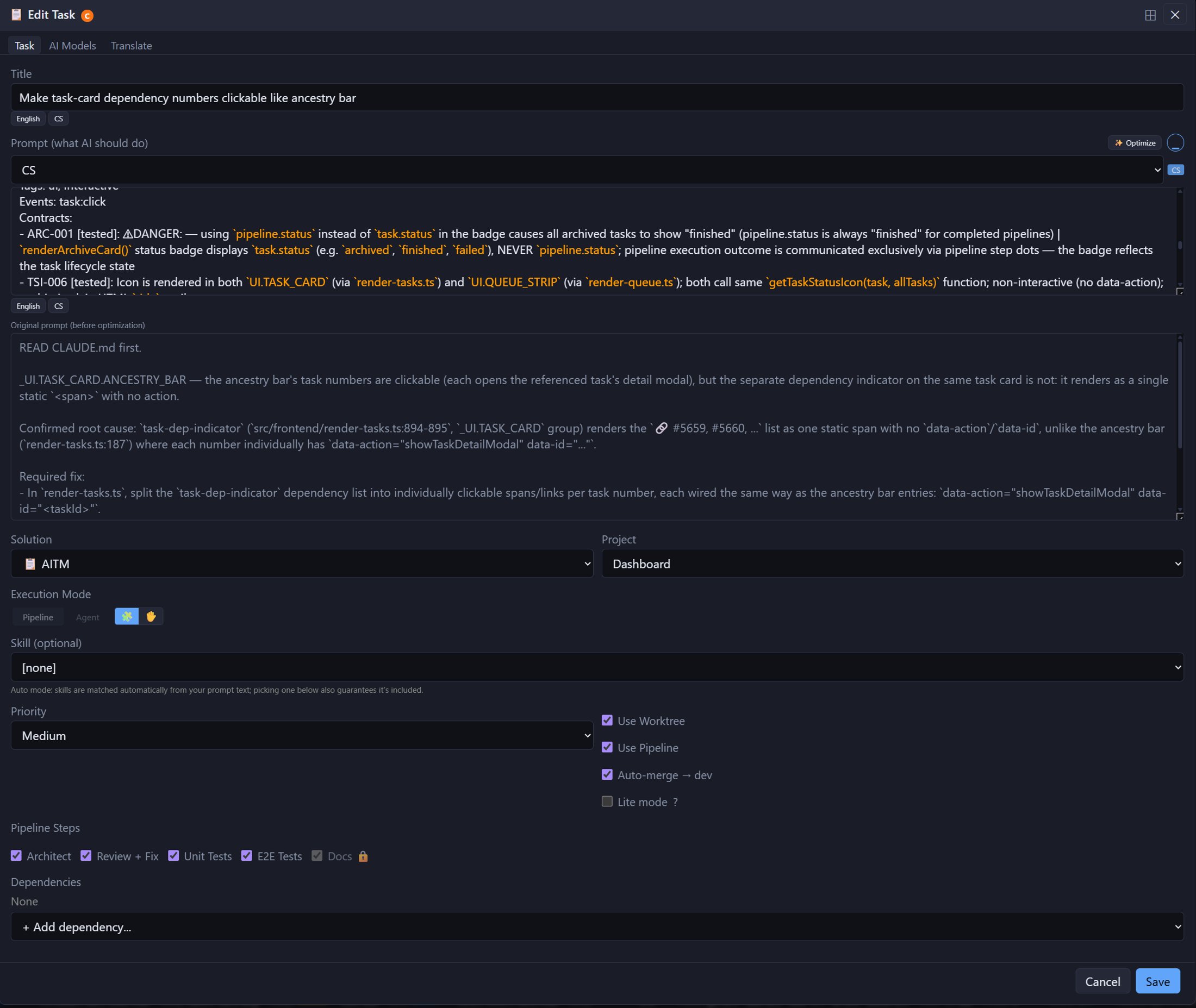Click the "None" text under Dependencies
The width and height of the screenshot is (1196, 1008).
[x=24, y=901]
